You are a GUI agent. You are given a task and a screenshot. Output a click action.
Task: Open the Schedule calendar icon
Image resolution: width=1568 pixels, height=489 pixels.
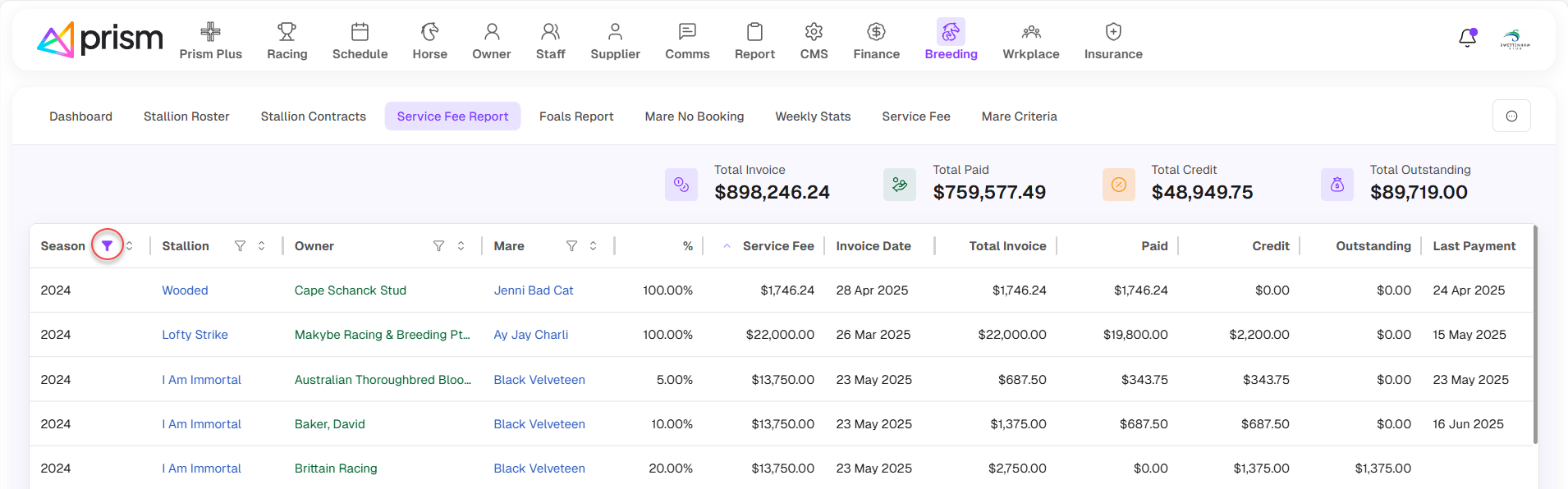360,32
